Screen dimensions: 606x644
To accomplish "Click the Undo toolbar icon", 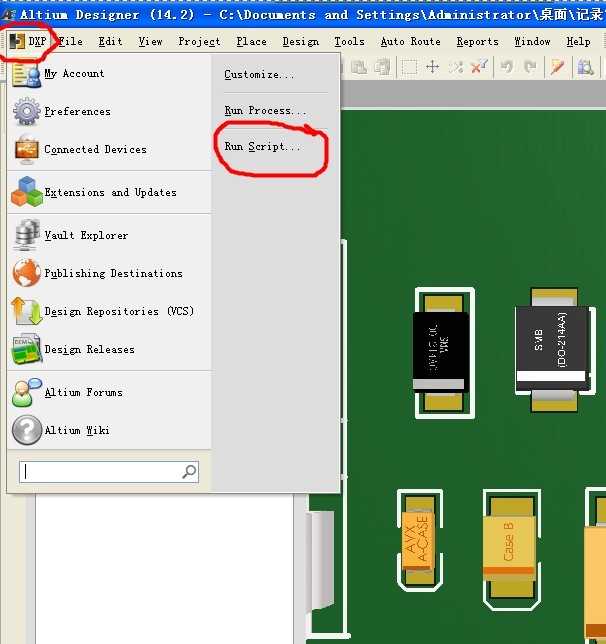I will click(507, 67).
